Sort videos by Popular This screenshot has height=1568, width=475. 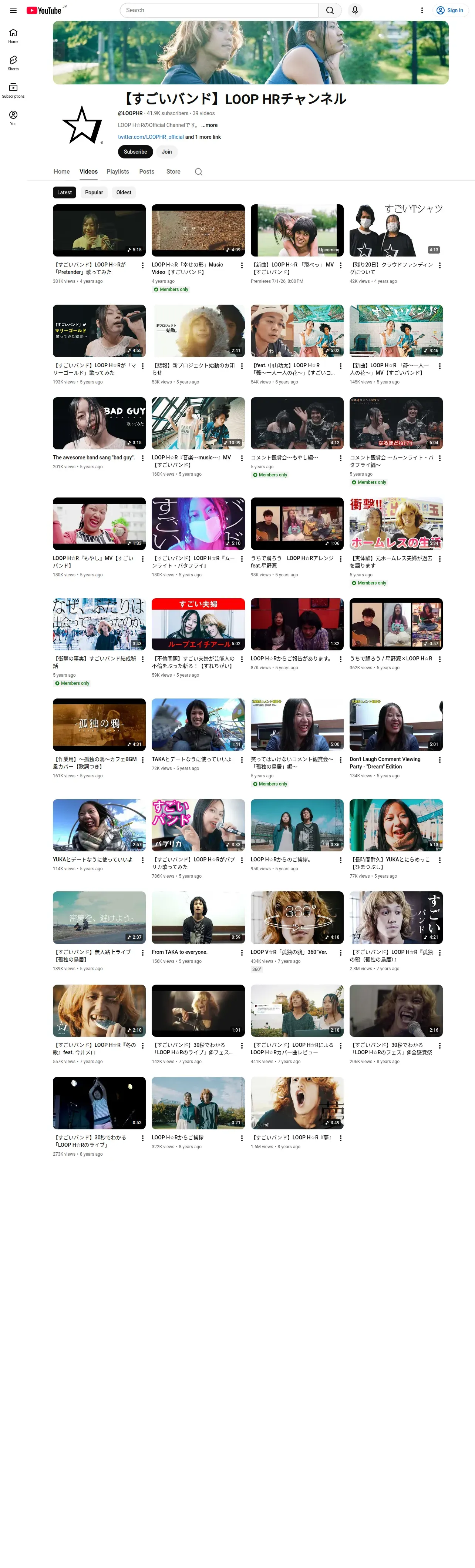(x=94, y=192)
